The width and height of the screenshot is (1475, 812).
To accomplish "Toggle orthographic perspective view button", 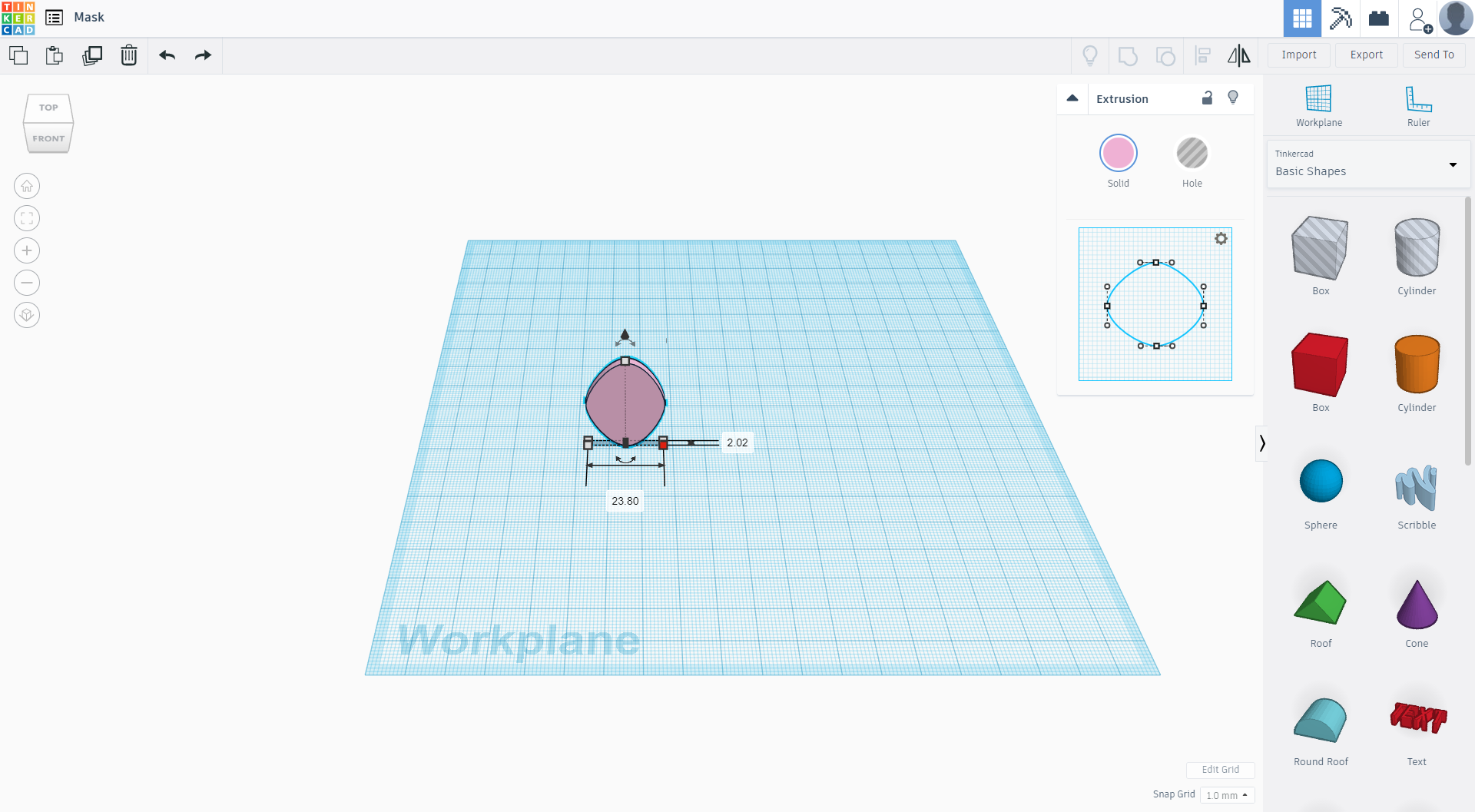I will click(27, 315).
